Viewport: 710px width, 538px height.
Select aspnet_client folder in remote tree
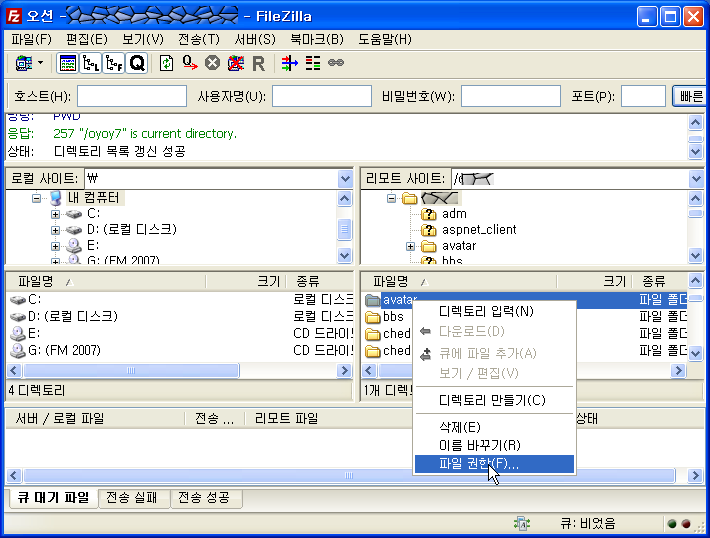pyautogui.click(x=479, y=230)
